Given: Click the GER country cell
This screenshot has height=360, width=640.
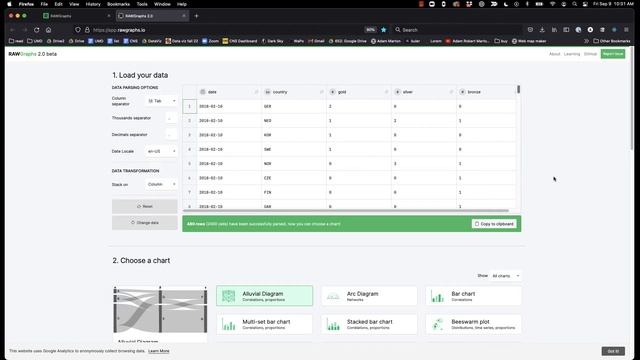Looking at the screenshot, I should coord(294,106).
